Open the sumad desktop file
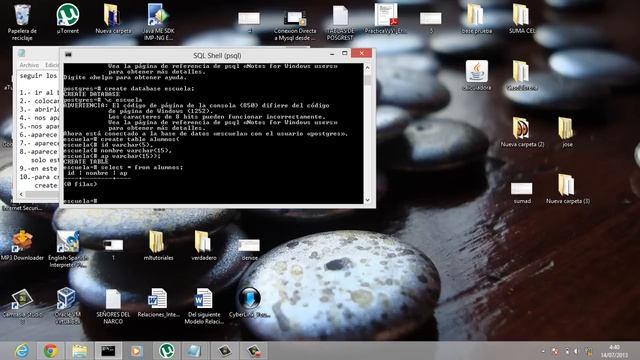This screenshot has width=640, height=360. coord(522,193)
